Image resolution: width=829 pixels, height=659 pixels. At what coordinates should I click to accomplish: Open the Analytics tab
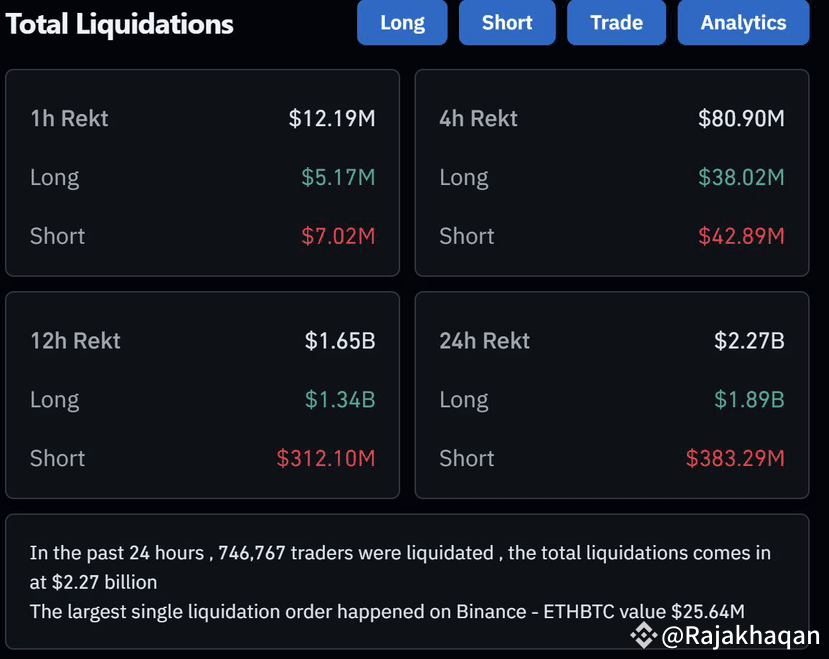point(743,23)
